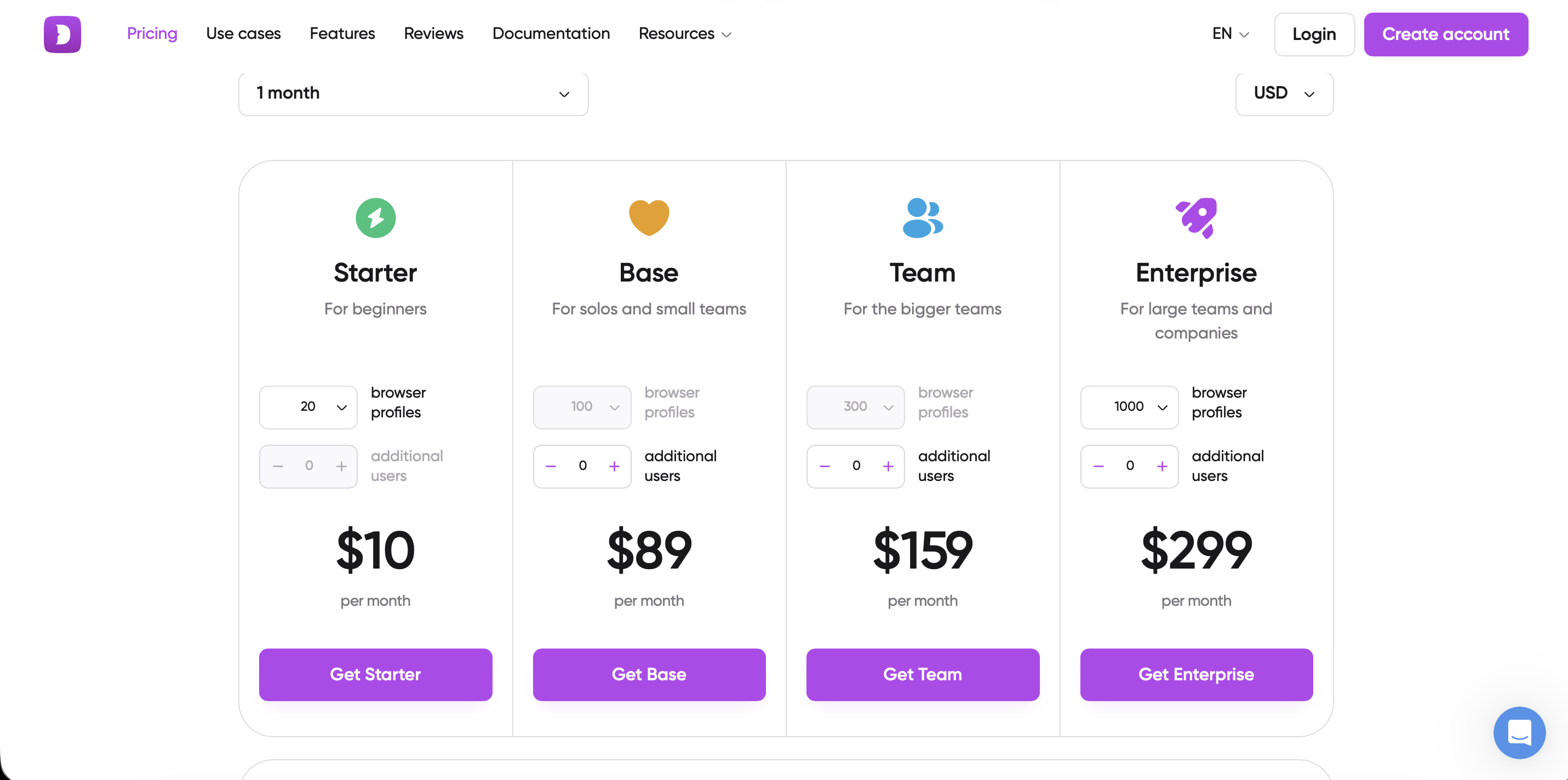Go to the Use cases page
Viewport: 1568px width, 780px height.
243,34
